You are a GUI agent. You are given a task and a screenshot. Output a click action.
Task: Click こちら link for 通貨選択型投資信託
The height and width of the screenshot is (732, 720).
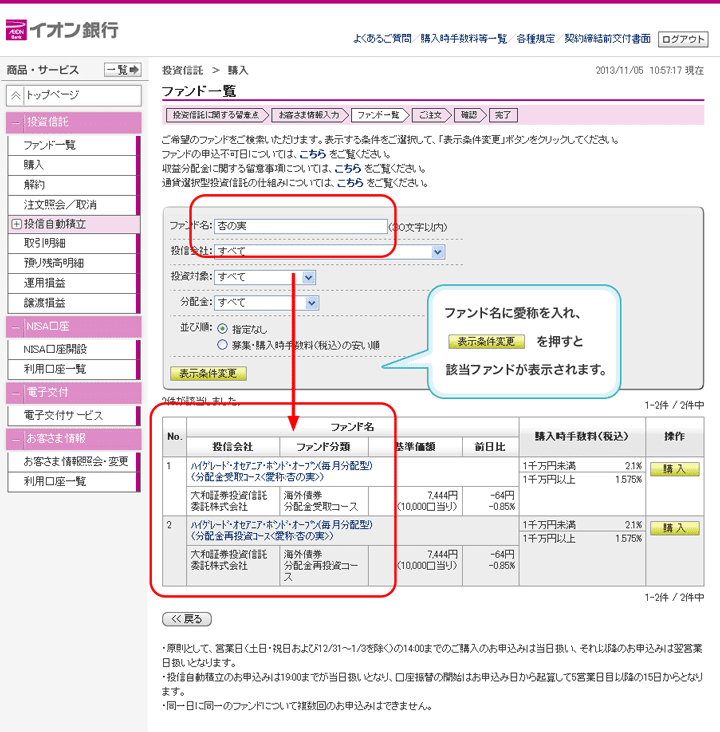350,183
